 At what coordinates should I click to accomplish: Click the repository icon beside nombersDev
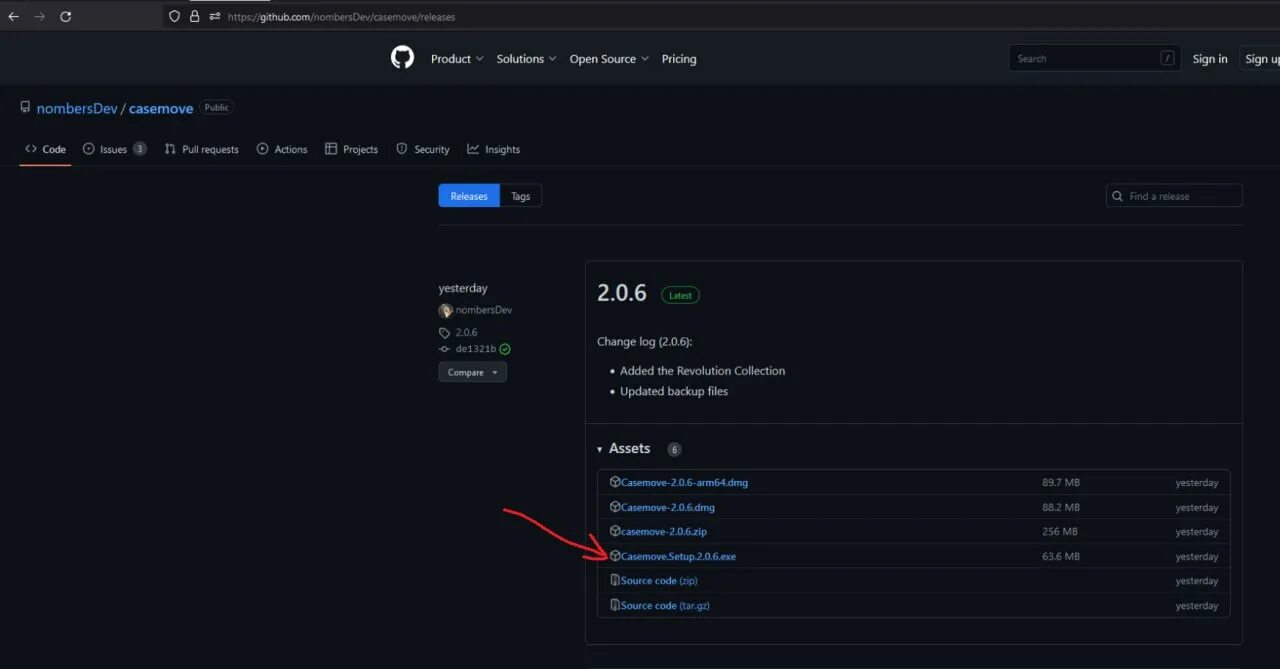click(x=25, y=107)
